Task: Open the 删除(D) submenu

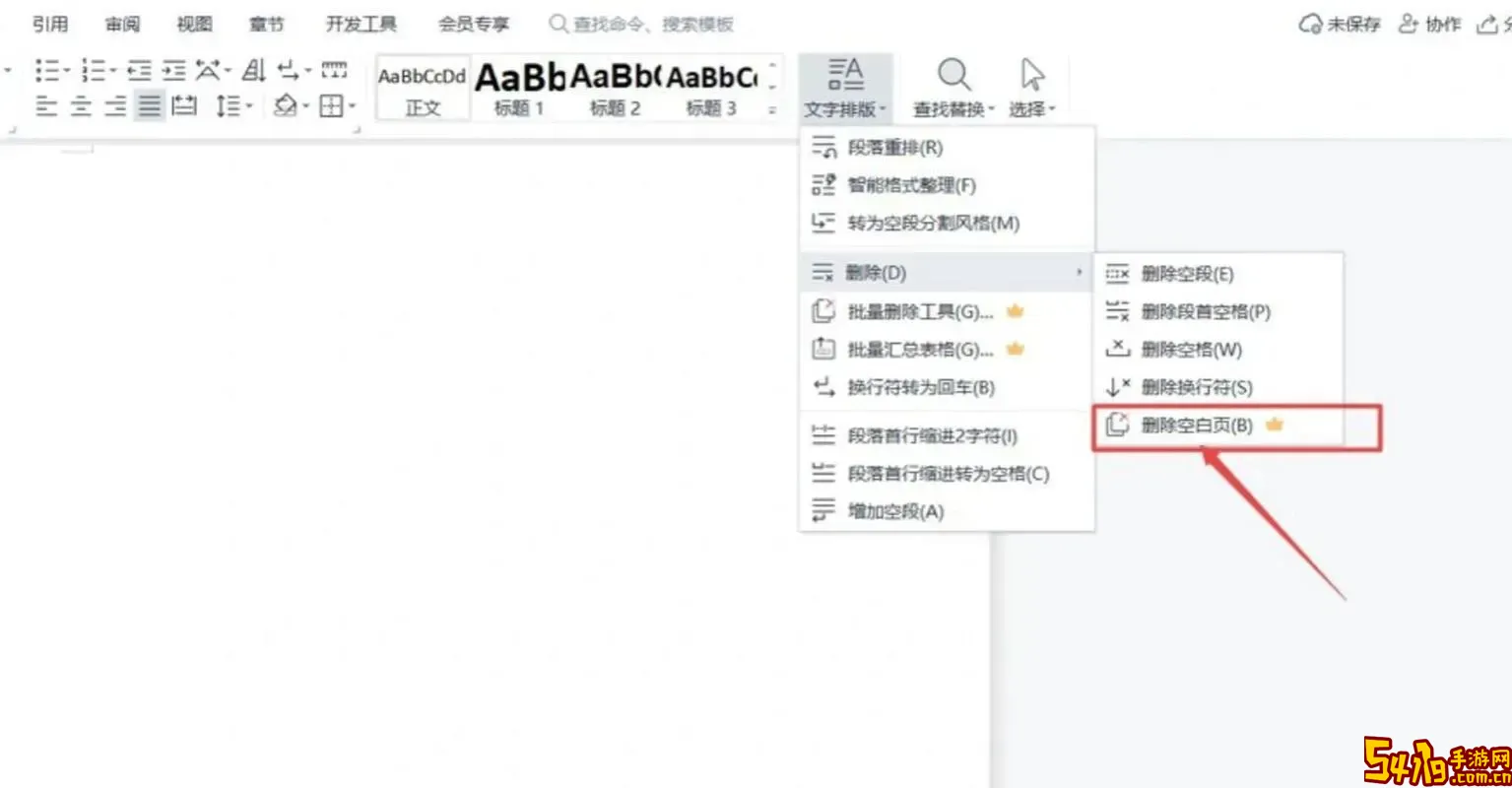Action: 947,272
